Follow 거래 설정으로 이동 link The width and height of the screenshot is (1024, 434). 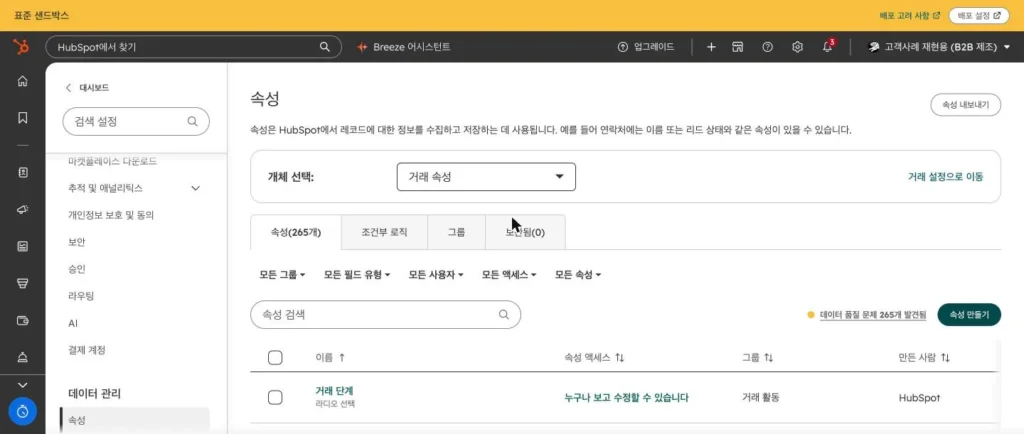(x=945, y=177)
